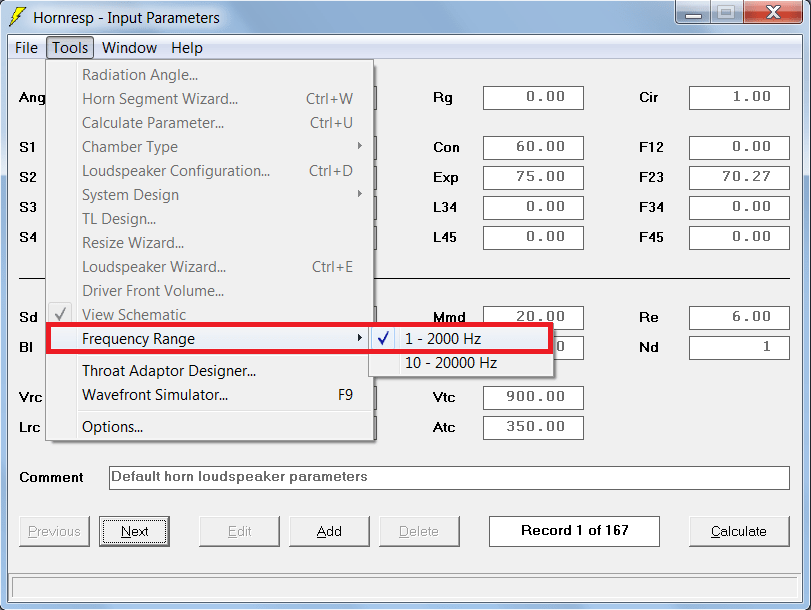Minimize the Hornresp window
This screenshot has height=610, width=811.
(x=694, y=12)
